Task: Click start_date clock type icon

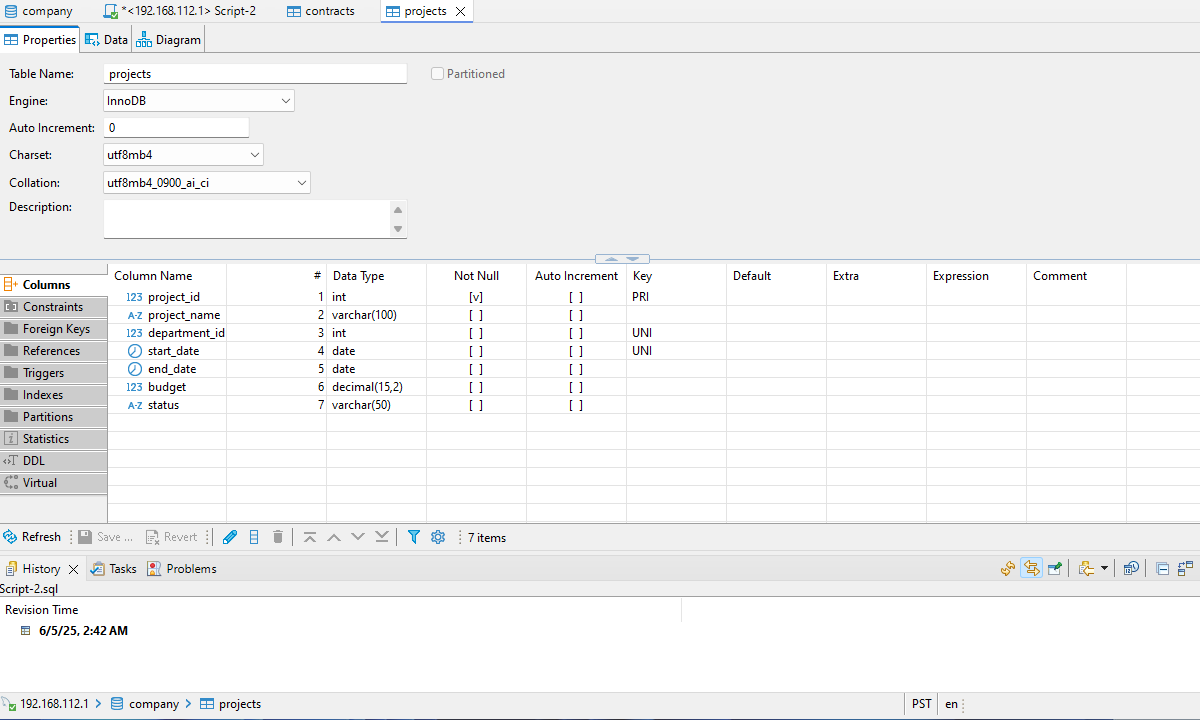Action: (134, 351)
